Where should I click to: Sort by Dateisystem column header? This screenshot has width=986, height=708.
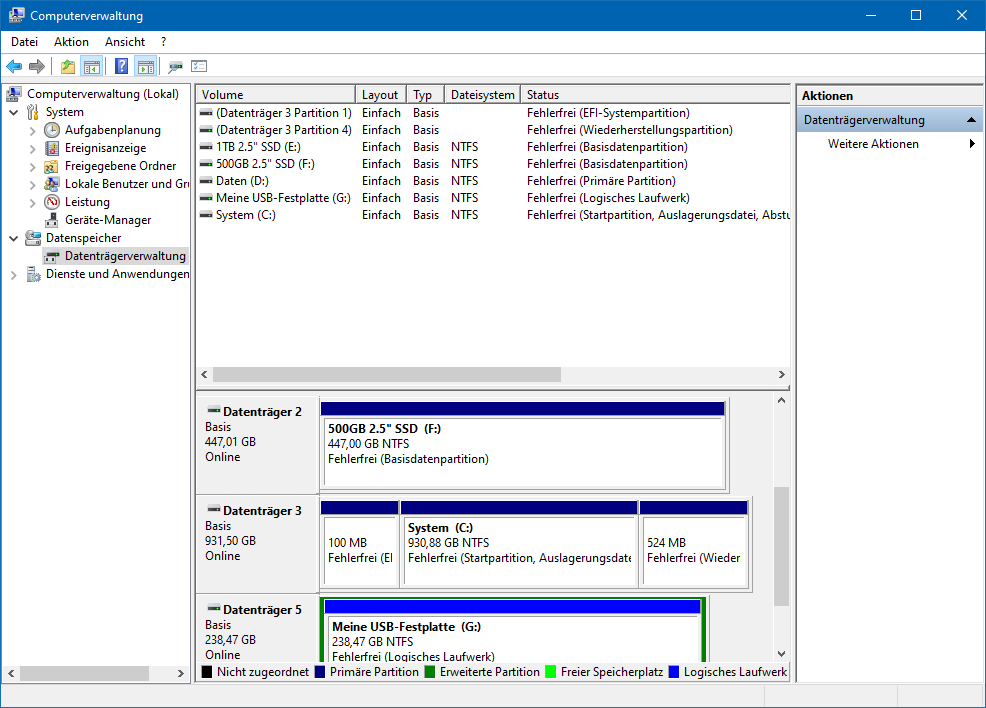(x=482, y=94)
